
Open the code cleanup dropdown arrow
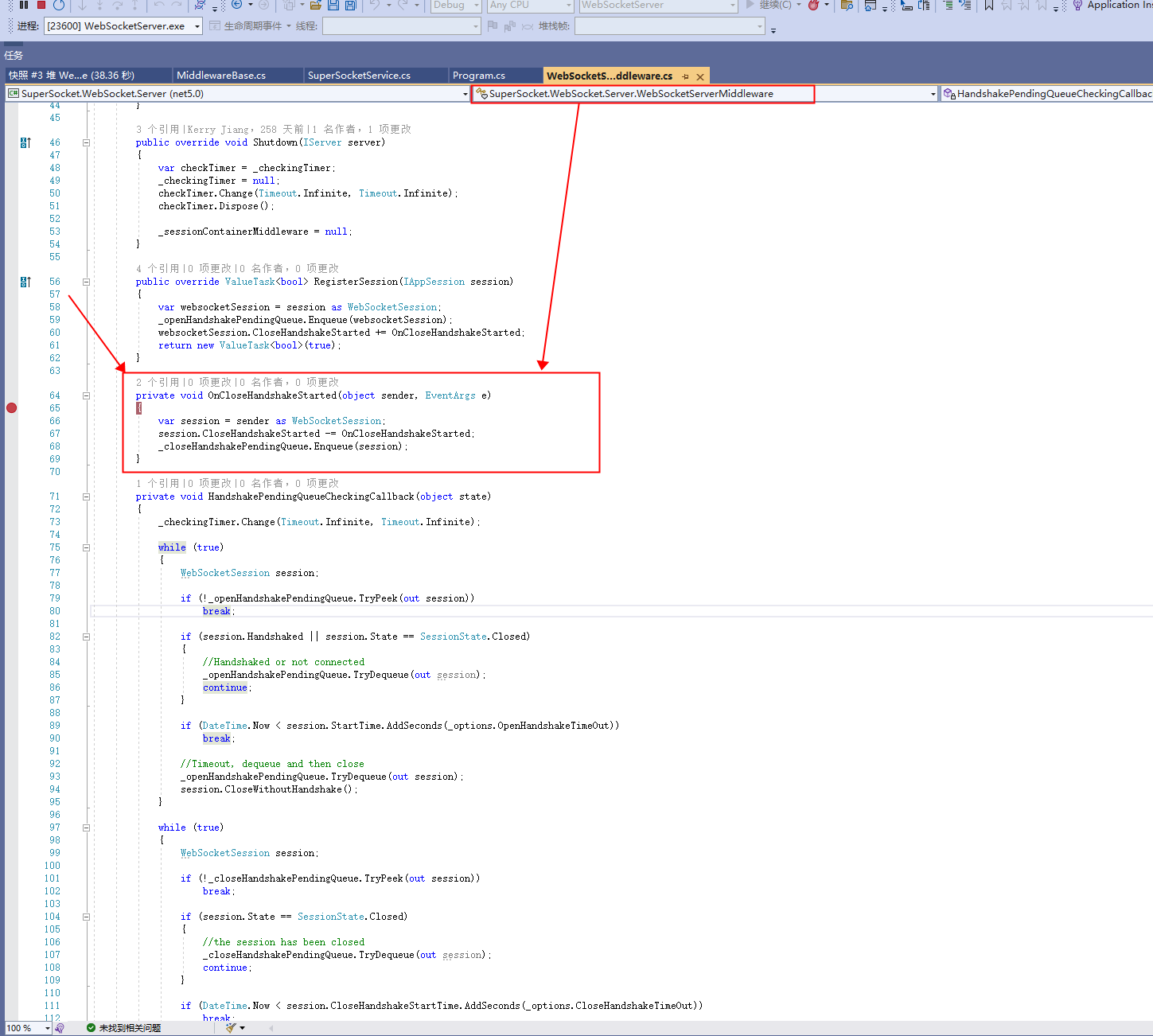click(x=243, y=1028)
